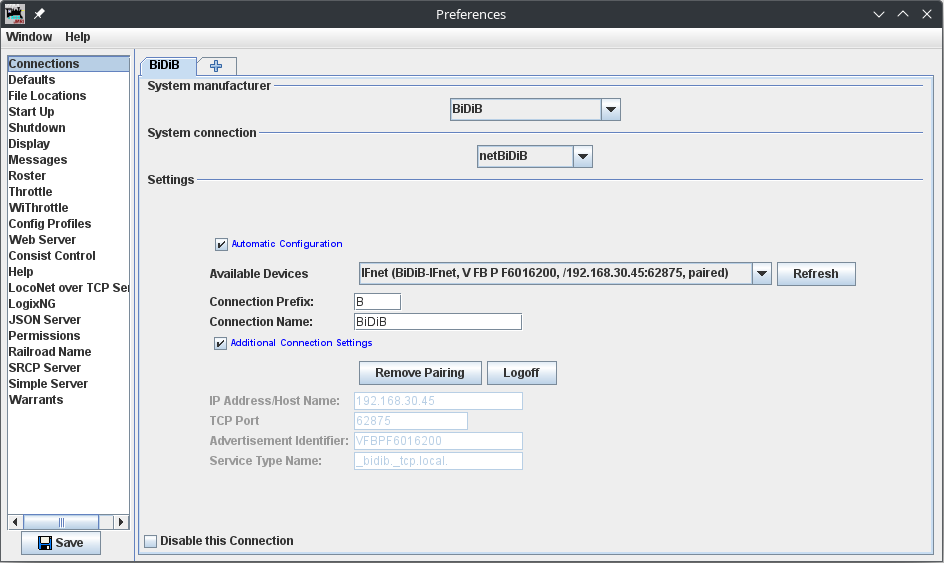Click the floppy disk Save icon
The image size is (944, 563).
click(x=45, y=543)
